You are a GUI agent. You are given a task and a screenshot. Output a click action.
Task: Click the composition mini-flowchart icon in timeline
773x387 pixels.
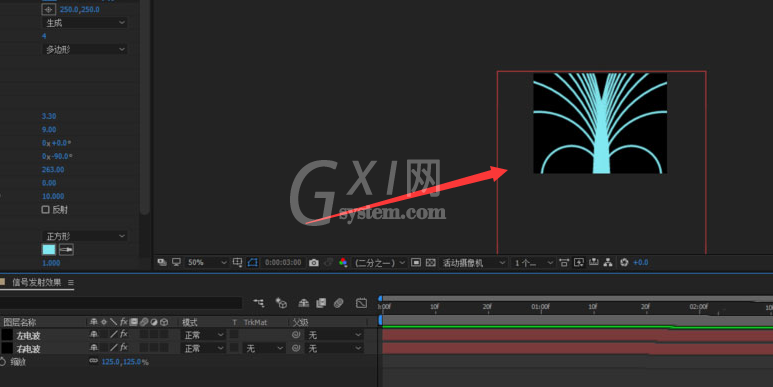[258, 303]
